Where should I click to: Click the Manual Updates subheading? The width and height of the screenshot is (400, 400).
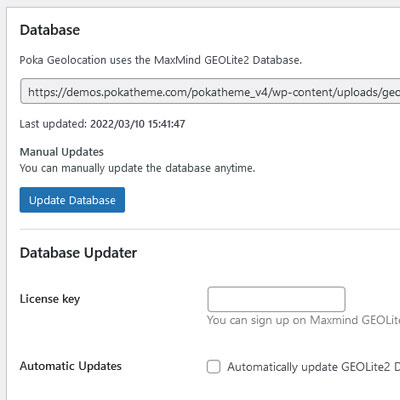point(62,152)
